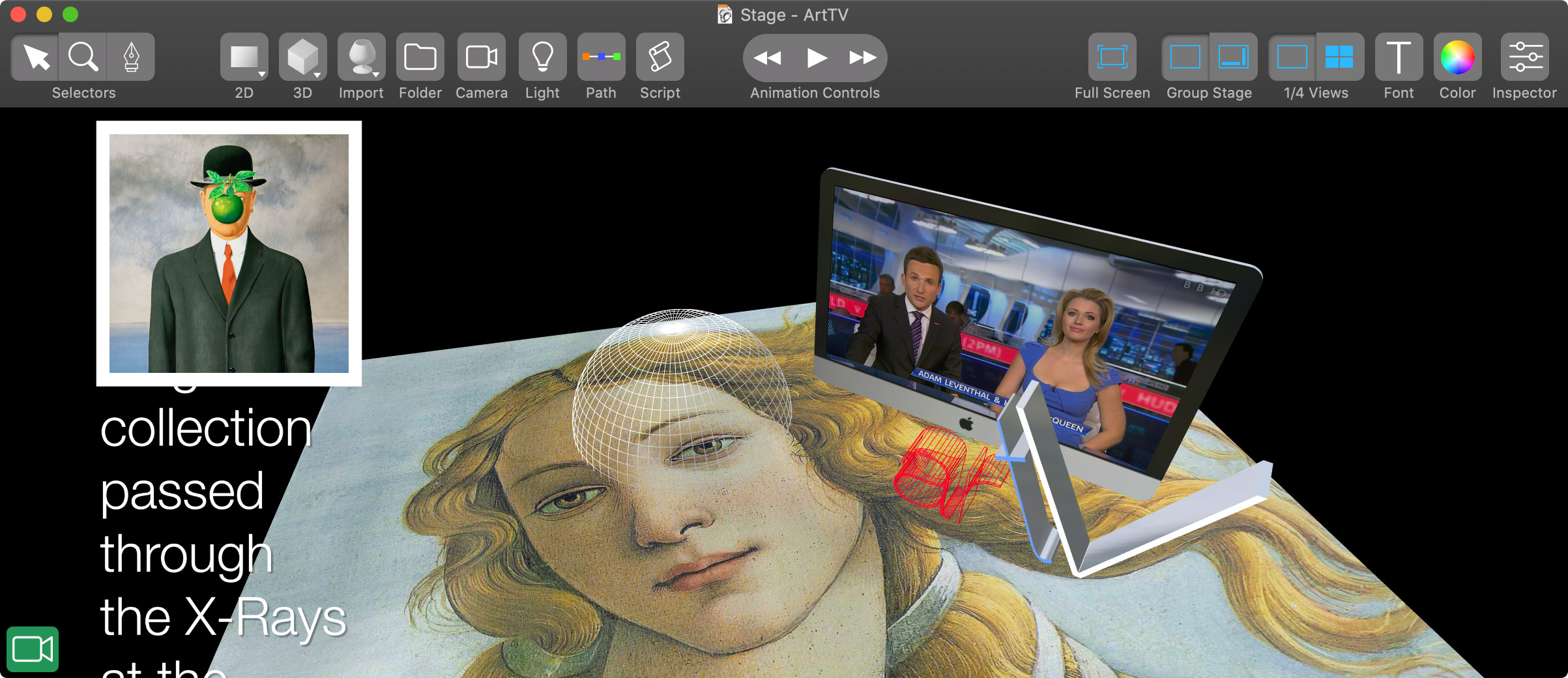This screenshot has width=1568, height=678.
Task: Choose the magnifier zoom selector
Action: coord(83,57)
